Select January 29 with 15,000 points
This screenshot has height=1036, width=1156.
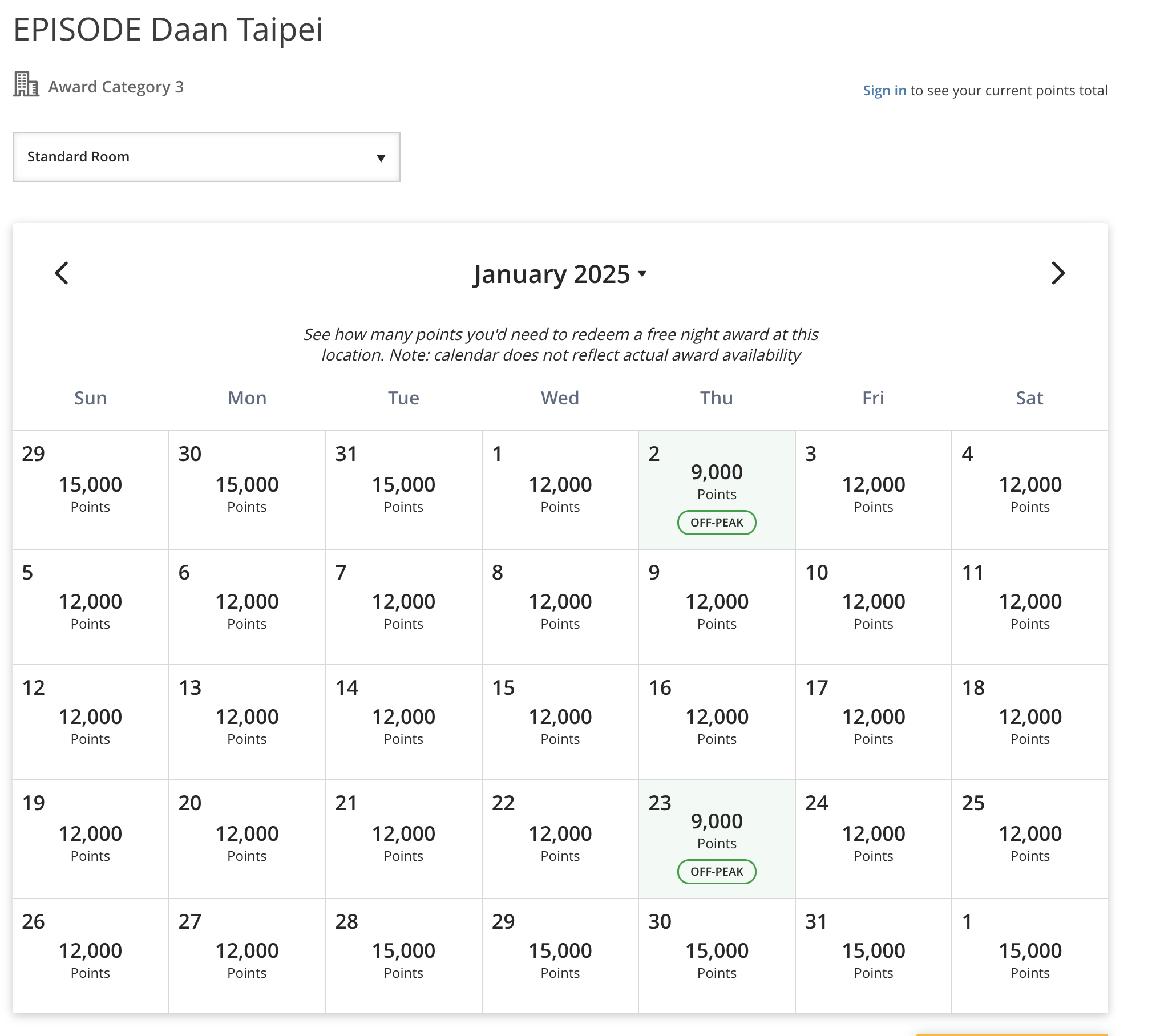(x=560, y=956)
